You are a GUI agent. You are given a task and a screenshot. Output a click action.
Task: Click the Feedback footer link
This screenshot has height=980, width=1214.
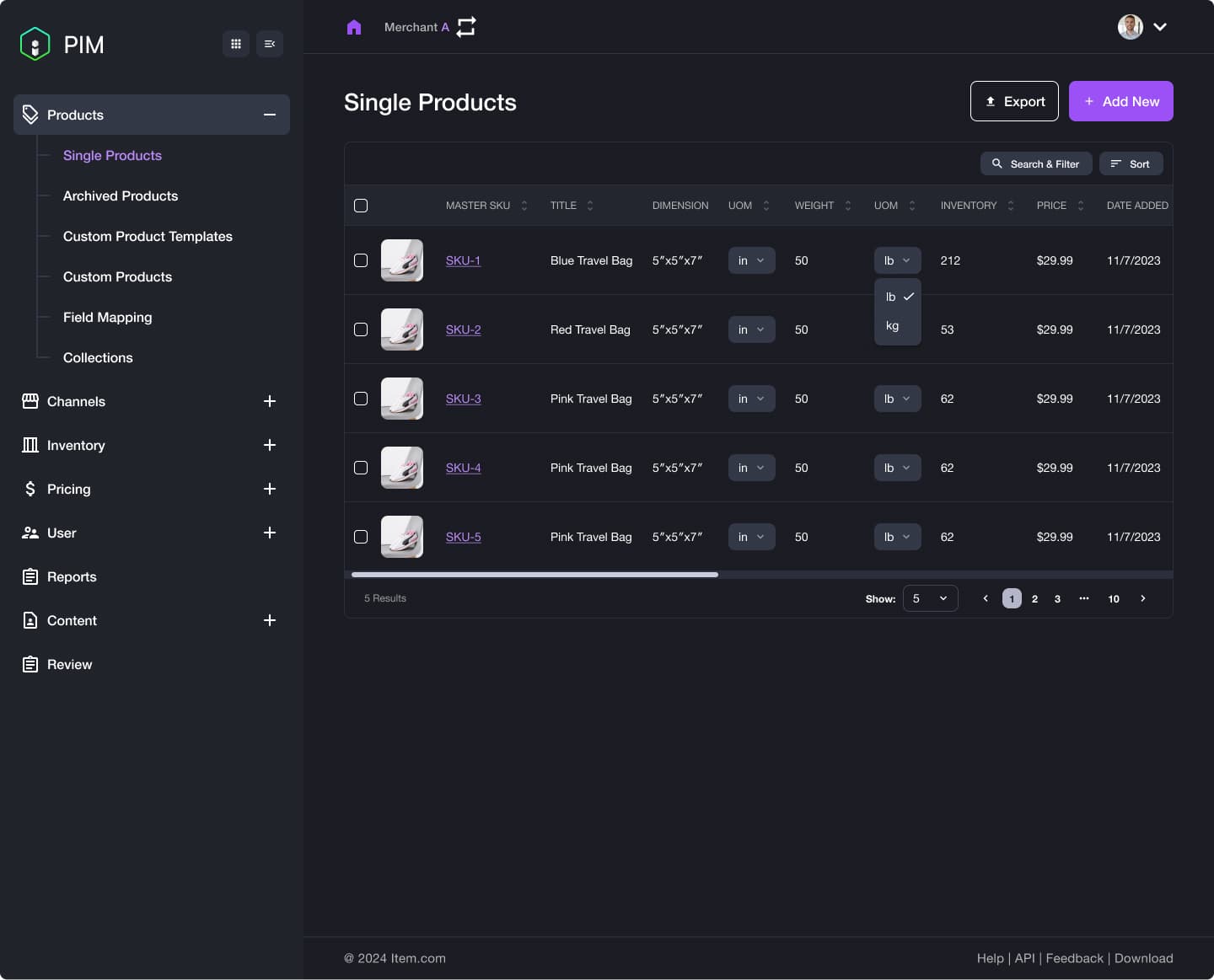[x=1074, y=958]
